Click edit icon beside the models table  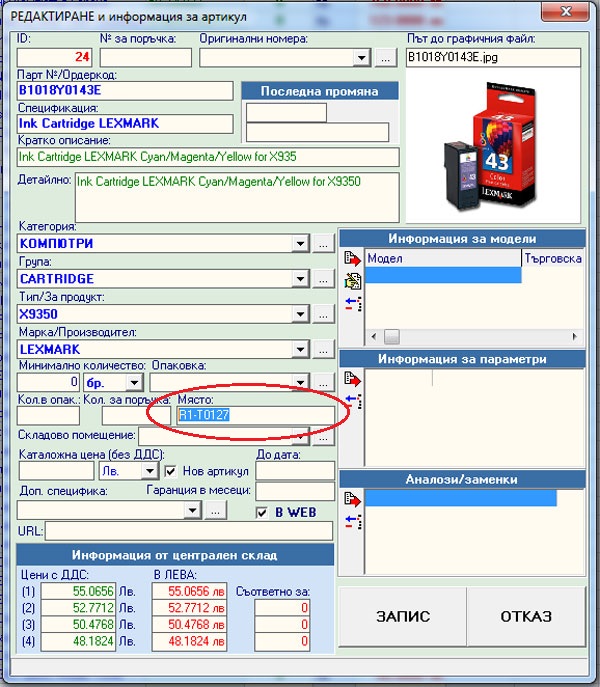pos(352,281)
